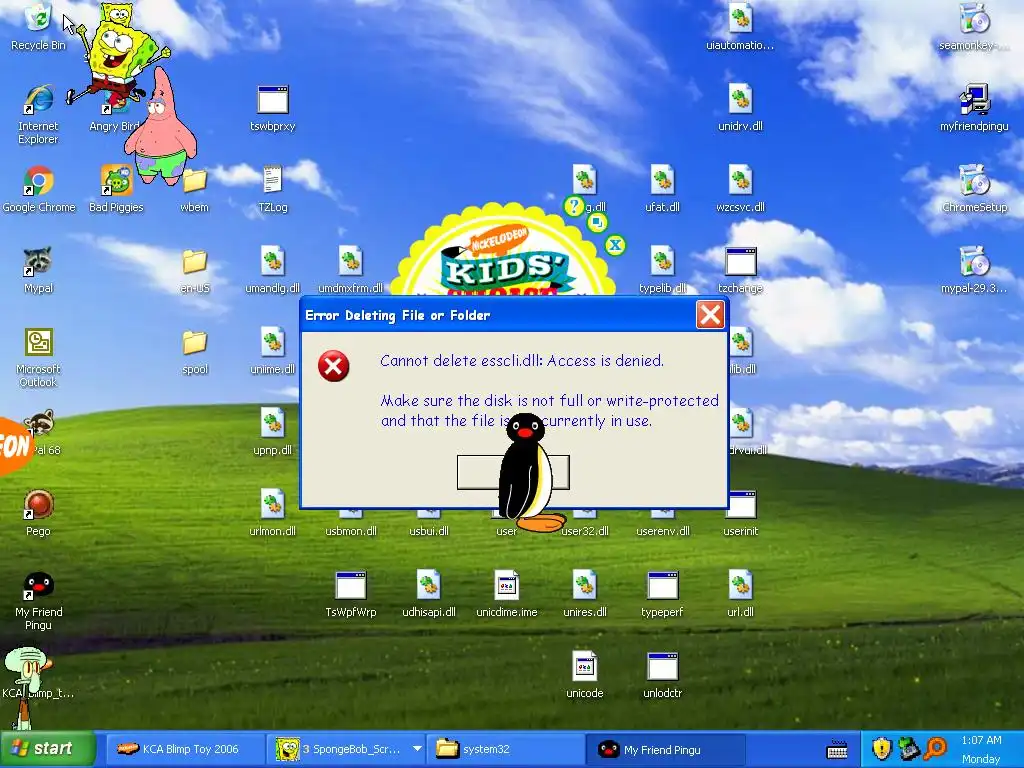Click the orange magnifier tray icon
This screenshot has width=1024, height=768.
click(x=936, y=748)
